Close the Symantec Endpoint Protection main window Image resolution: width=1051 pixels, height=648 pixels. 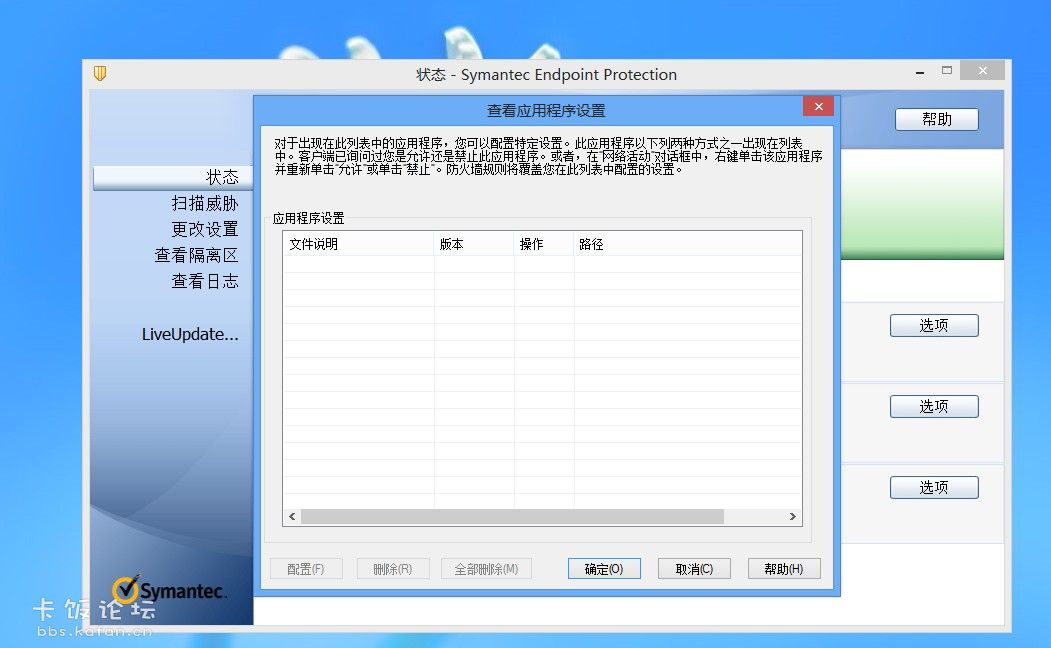[982, 70]
